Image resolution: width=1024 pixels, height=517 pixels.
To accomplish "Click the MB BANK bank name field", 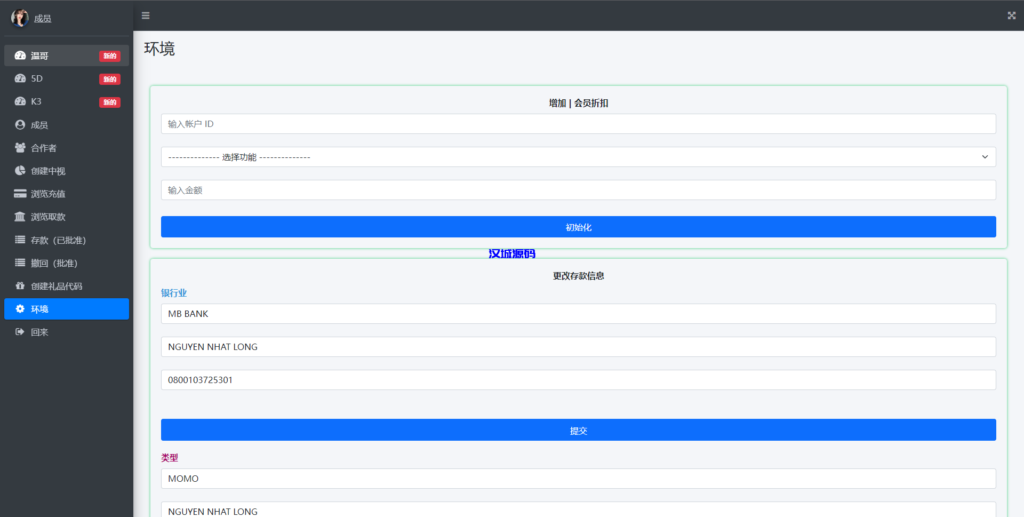I will (578, 314).
